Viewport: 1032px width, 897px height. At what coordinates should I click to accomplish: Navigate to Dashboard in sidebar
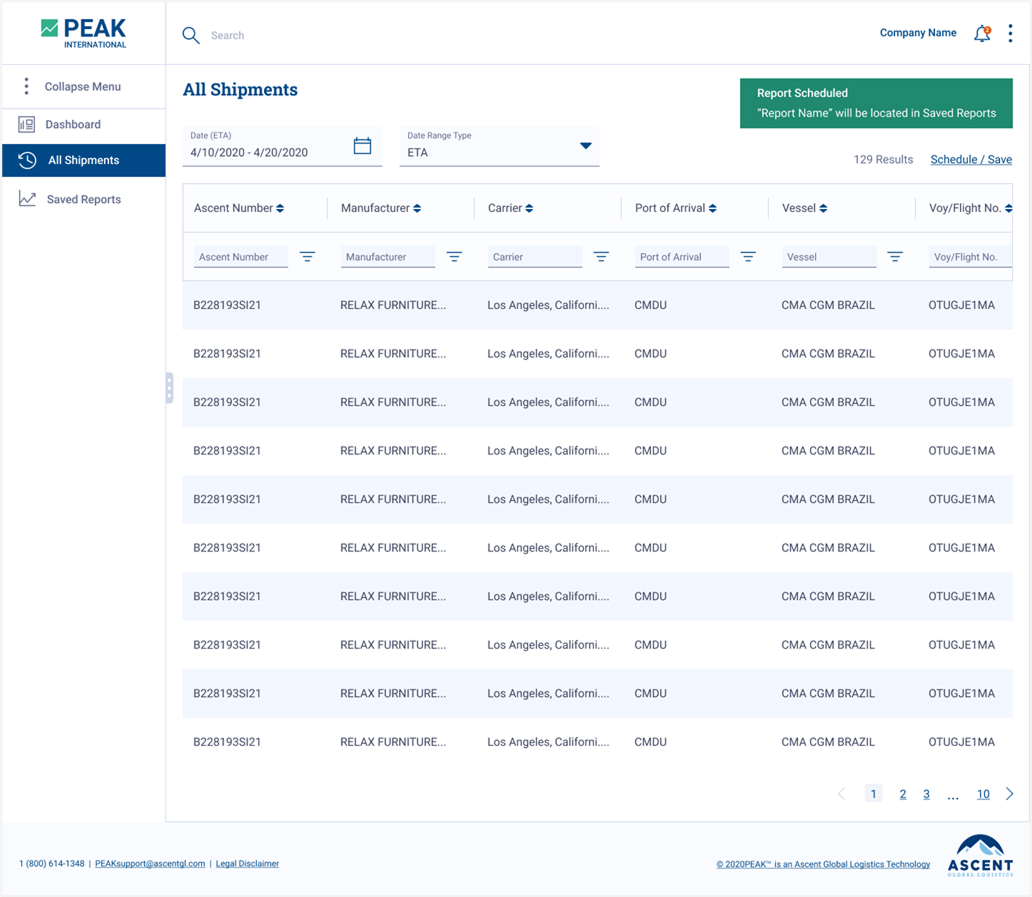[x=72, y=125]
